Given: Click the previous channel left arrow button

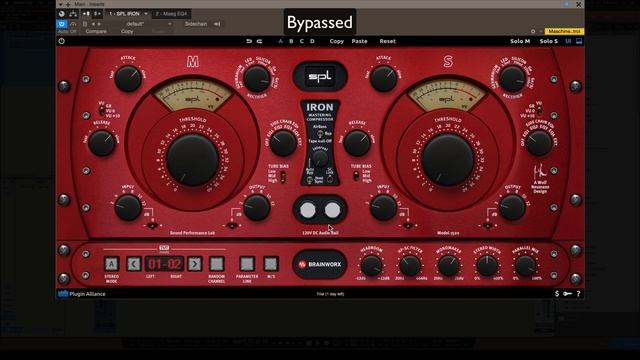Looking at the screenshot, I should pyautogui.click(x=134, y=264).
